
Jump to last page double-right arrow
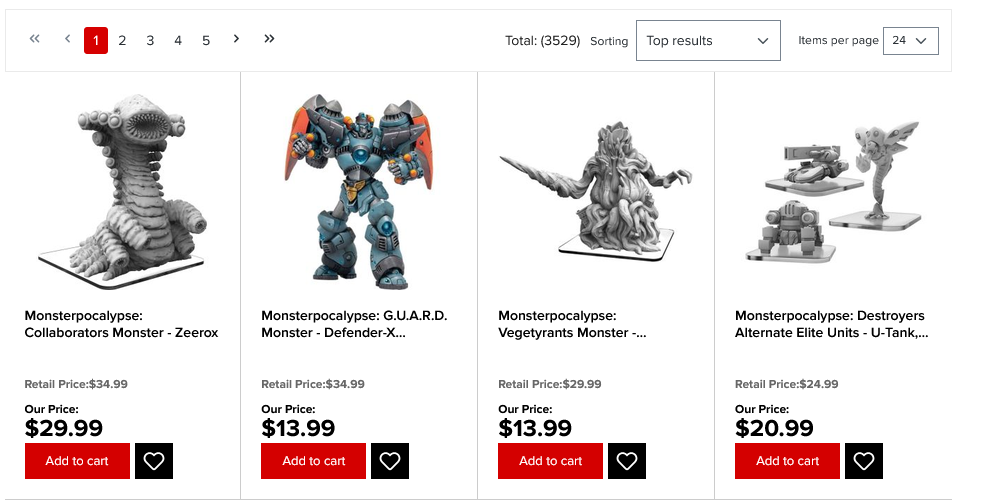269,39
